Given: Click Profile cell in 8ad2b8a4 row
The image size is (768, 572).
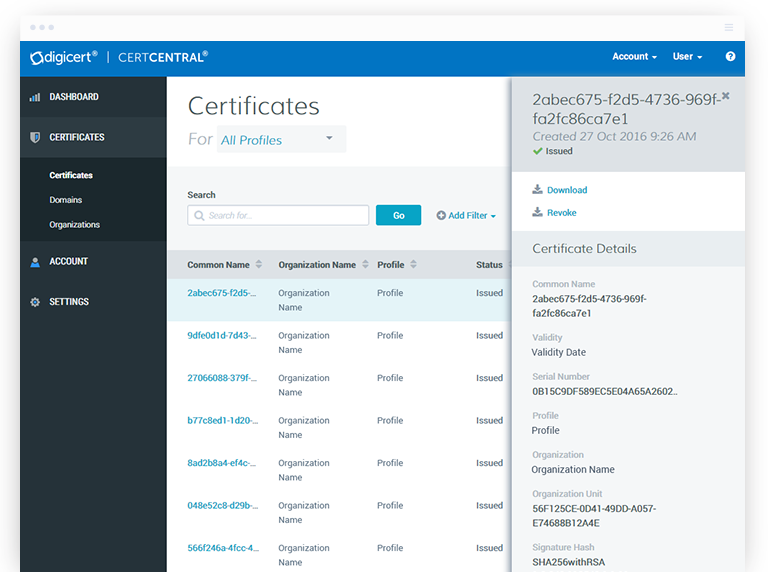Looking at the screenshot, I should pyautogui.click(x=390, y=463).
